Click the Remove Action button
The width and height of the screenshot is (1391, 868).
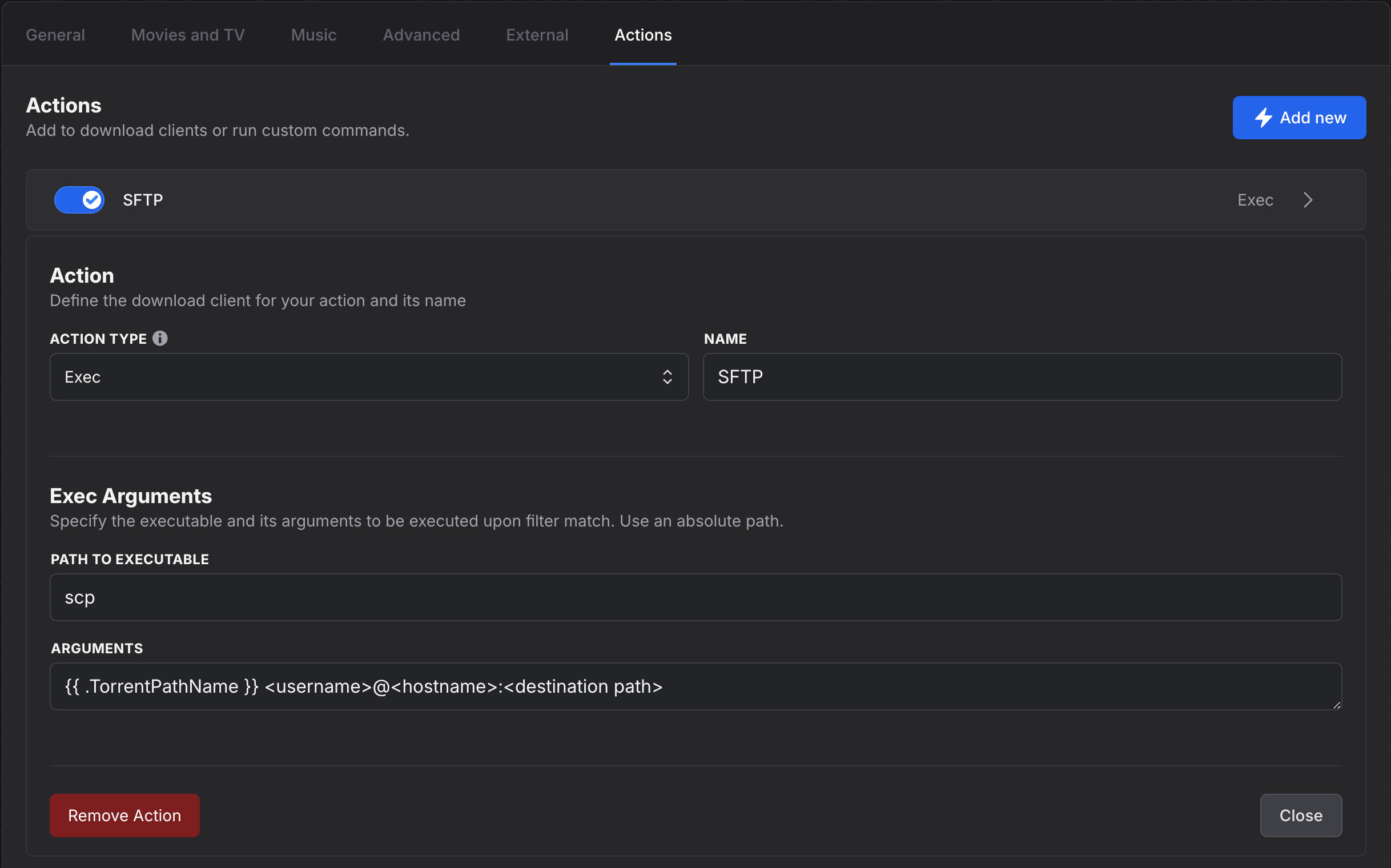coord(124,815)
